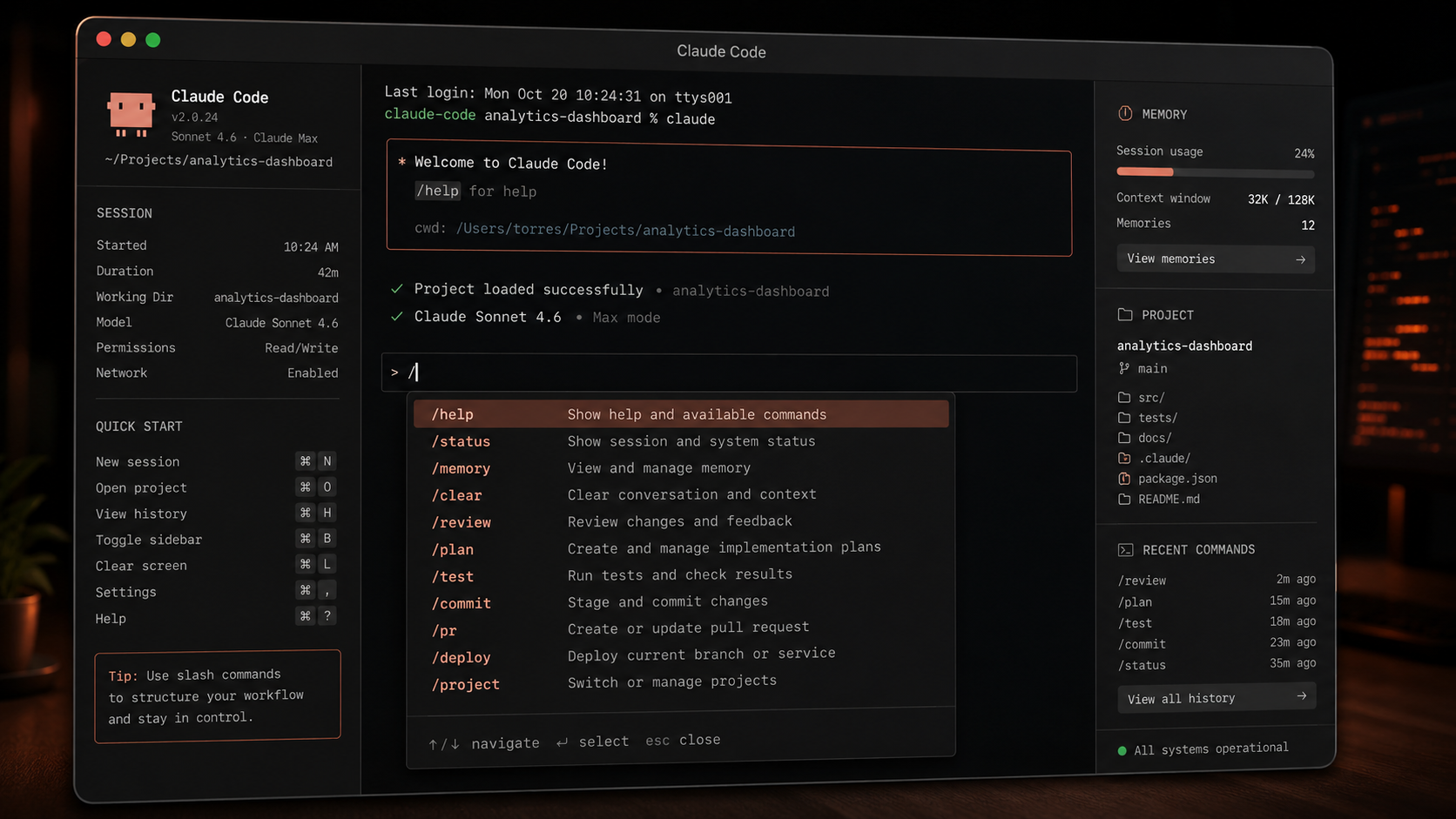Click the asterisk before Welcome to Claude Code
Image resolution: width=1456 pixels, height=819 pixels.
tap(401, 162)
